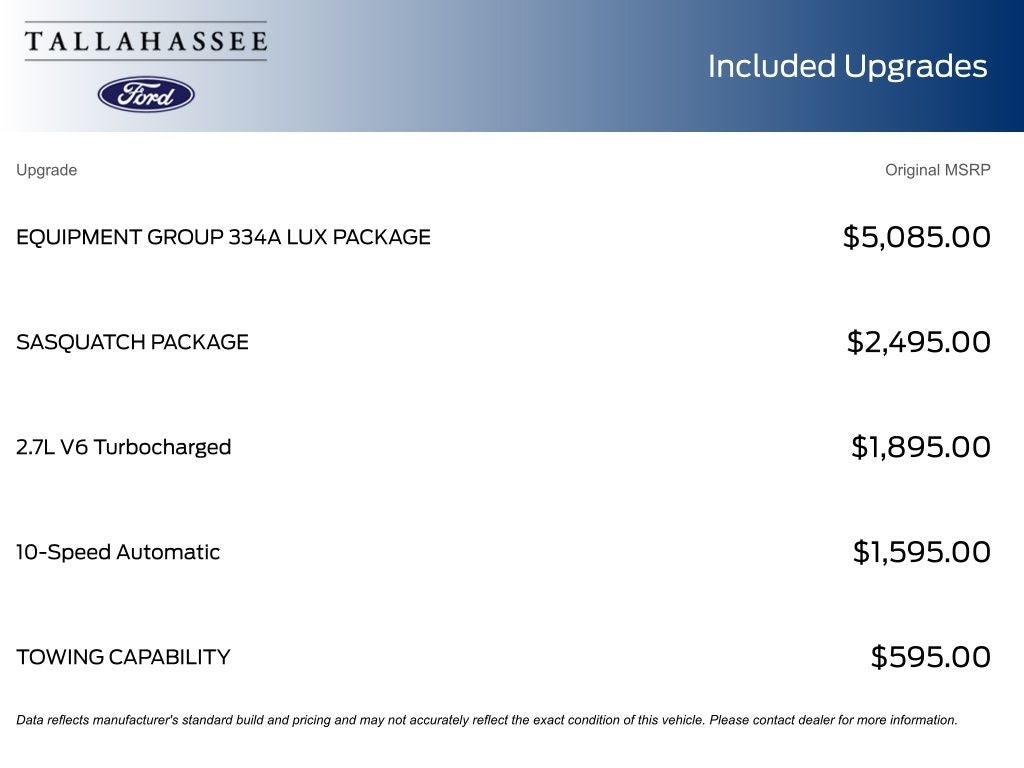Viewport: 1024px width, 768px height.
Task: Click the Sasquatch Package upgrade name
Action: [x=132, y=342]
